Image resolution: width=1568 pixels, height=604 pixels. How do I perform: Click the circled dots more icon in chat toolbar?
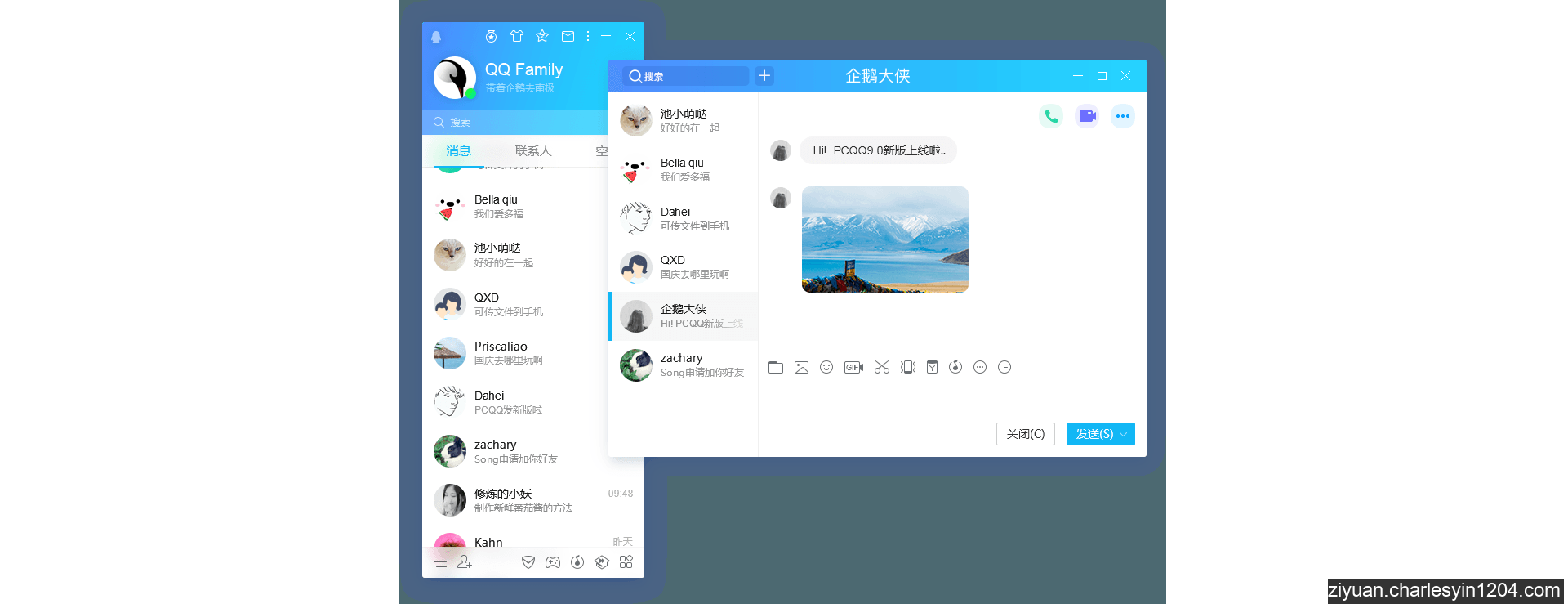click(980, 367)
